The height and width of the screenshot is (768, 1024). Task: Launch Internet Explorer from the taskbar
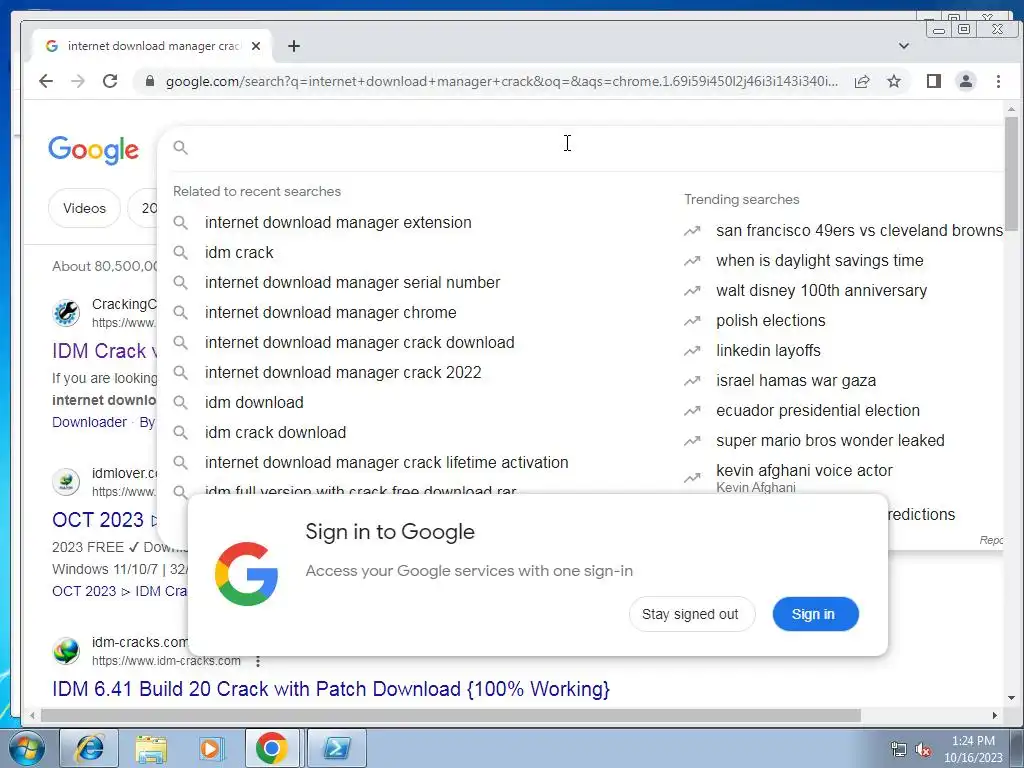point(89,748)
